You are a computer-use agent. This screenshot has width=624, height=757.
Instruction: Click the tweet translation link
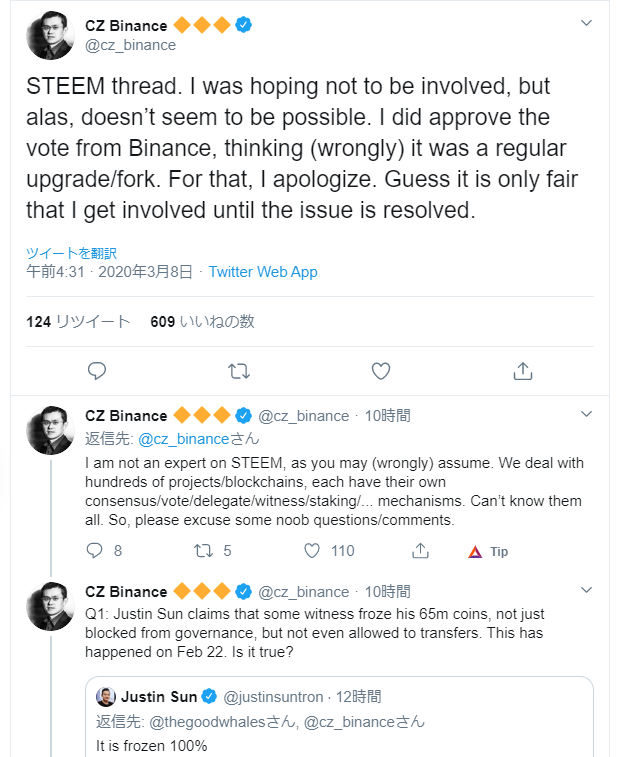click(72, 253)
